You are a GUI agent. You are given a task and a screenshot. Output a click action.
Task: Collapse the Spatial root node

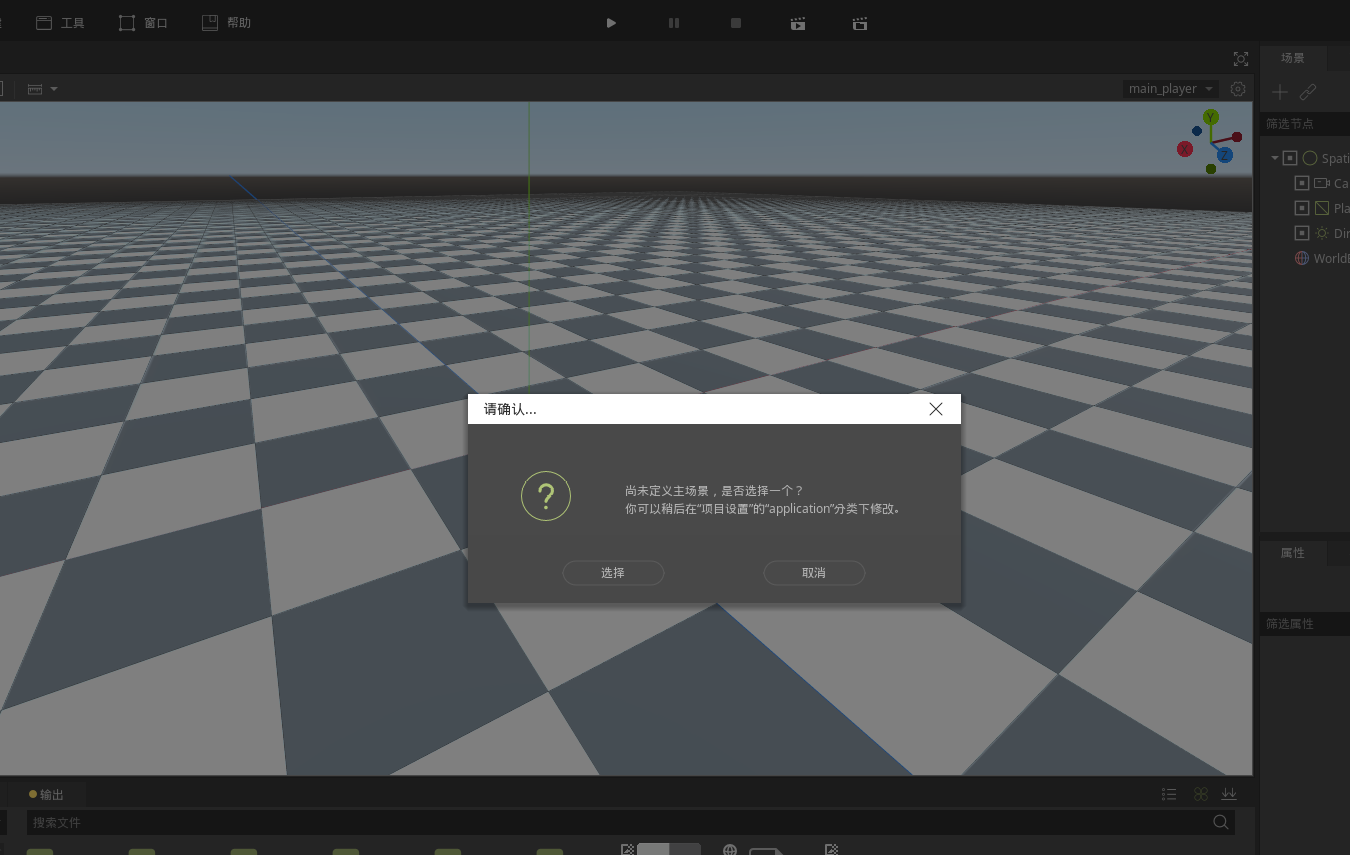[x=1275, y=158]
